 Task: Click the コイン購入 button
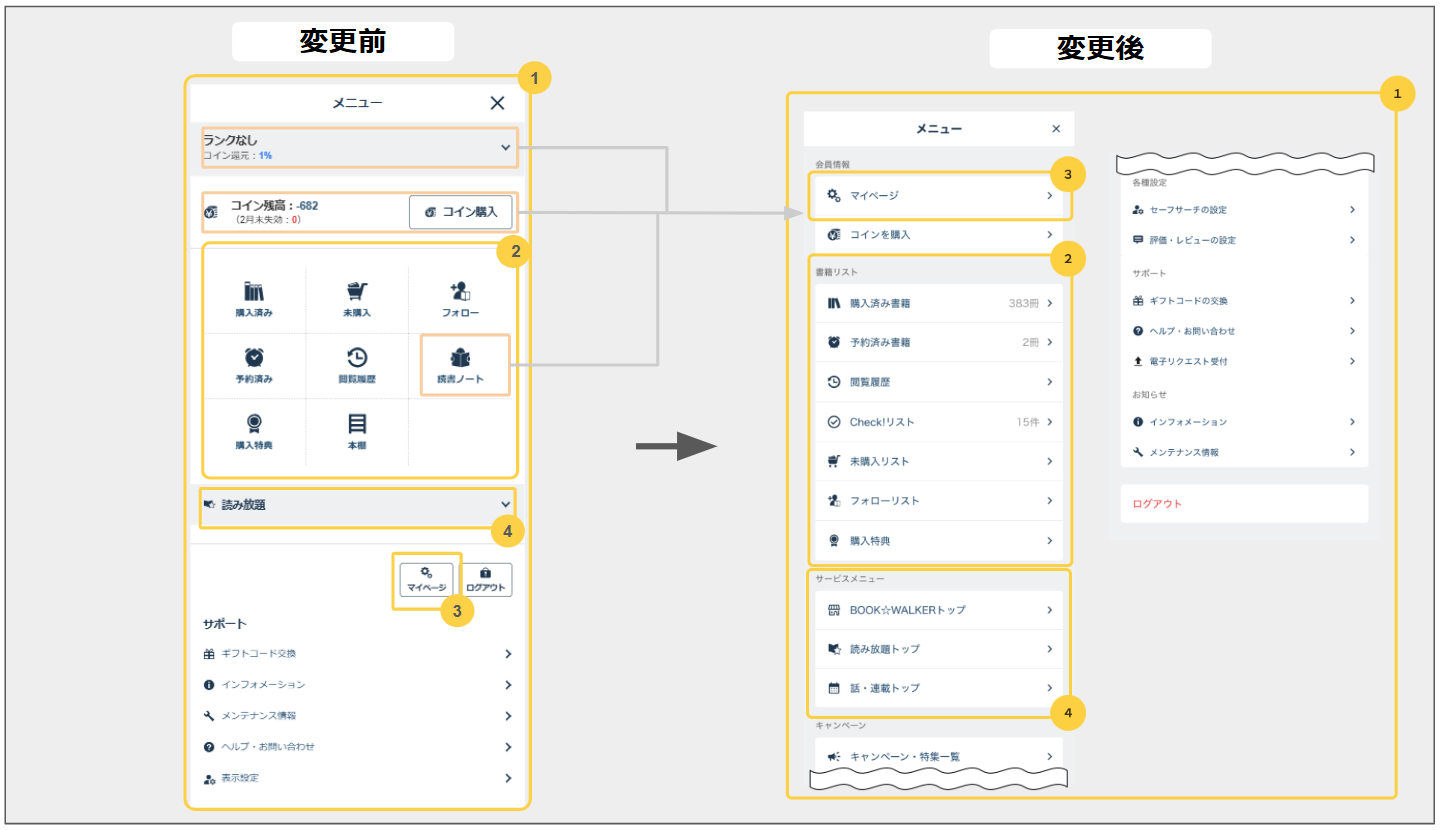pos(461,212)
